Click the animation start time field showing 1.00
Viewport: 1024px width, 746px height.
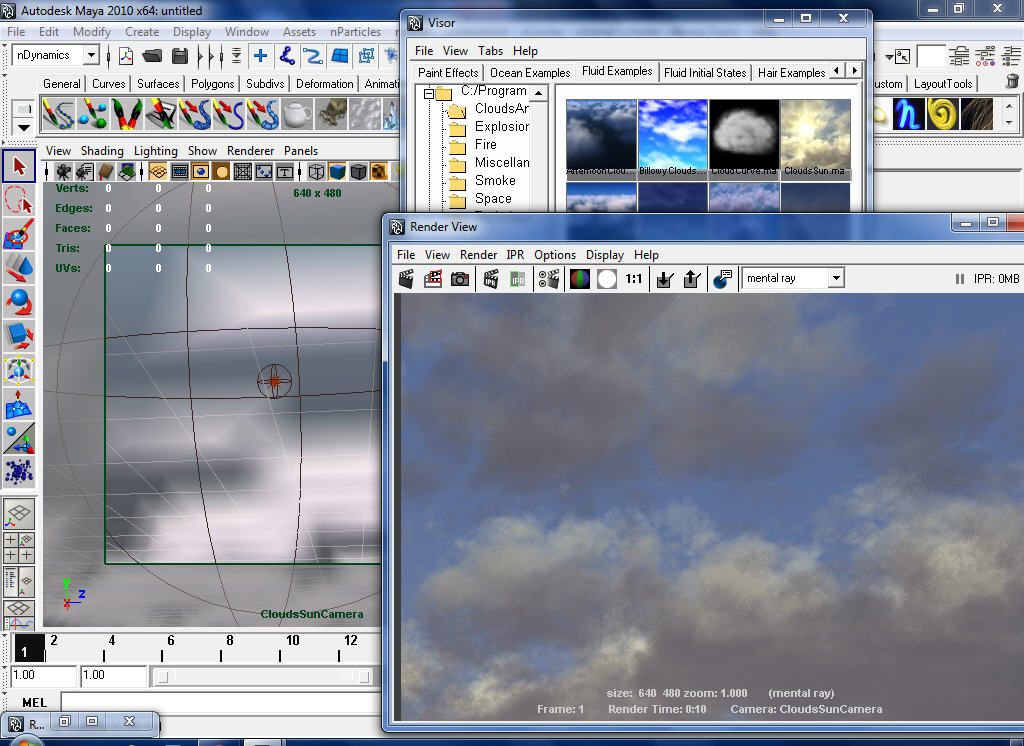44,675
